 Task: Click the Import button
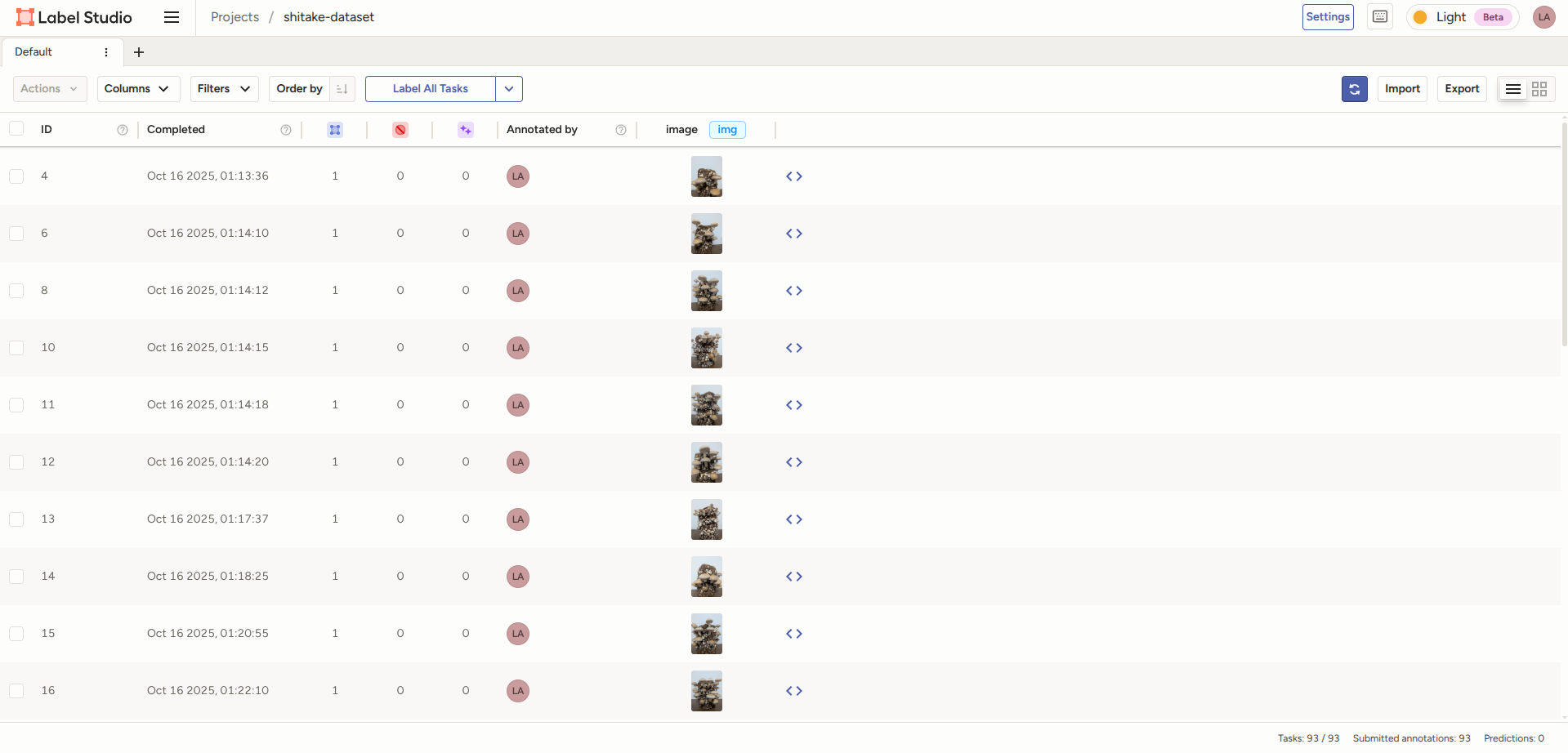click(x=1403, y=89)
